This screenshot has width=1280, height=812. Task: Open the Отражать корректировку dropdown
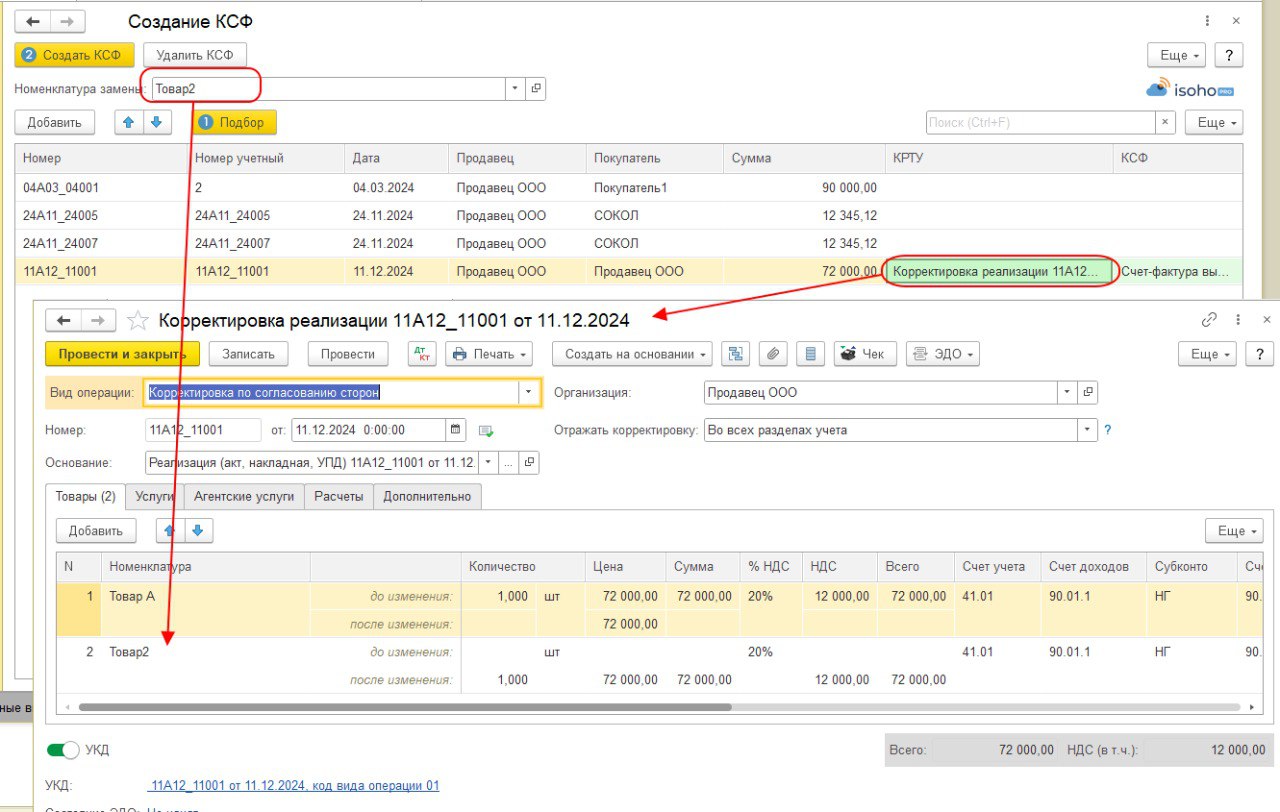[x=1088, y=430]
